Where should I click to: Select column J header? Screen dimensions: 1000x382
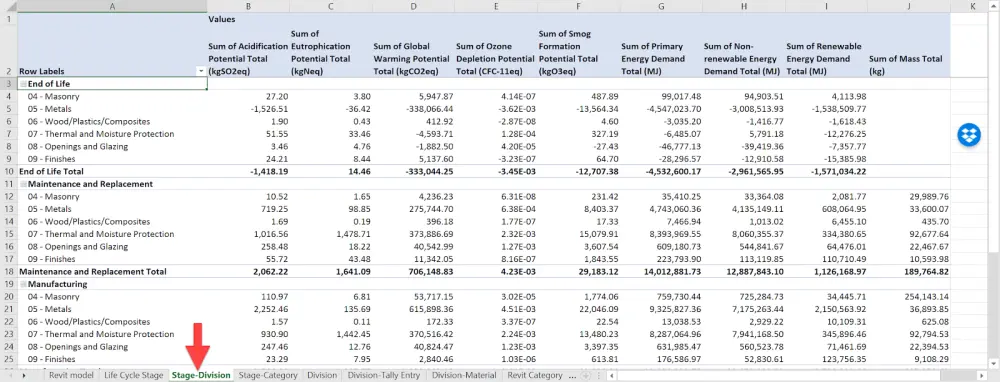909,6
